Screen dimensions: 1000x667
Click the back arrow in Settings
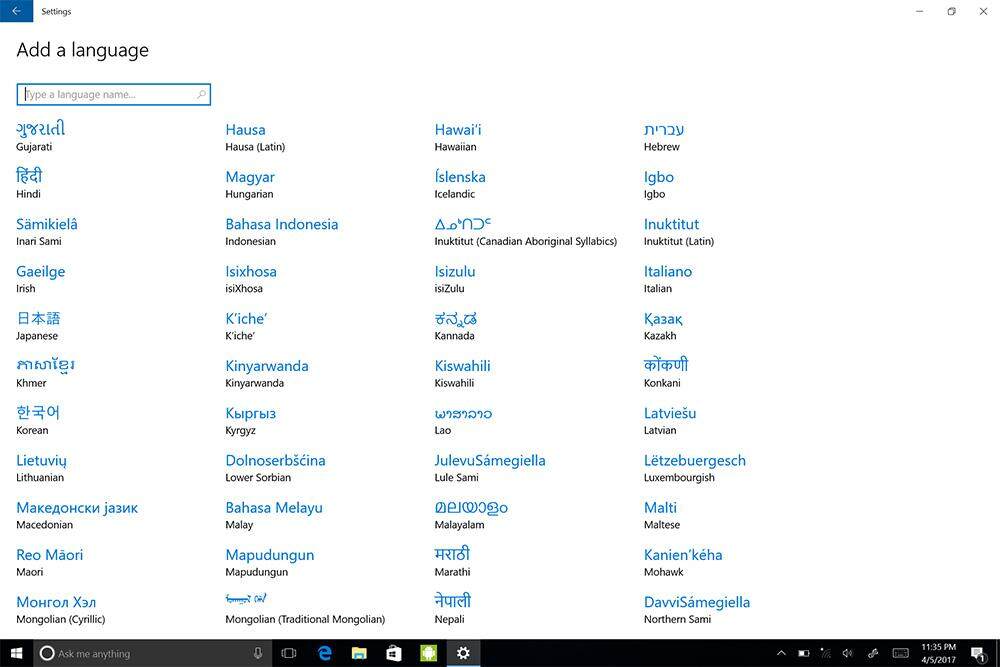(x=16, y=11)
